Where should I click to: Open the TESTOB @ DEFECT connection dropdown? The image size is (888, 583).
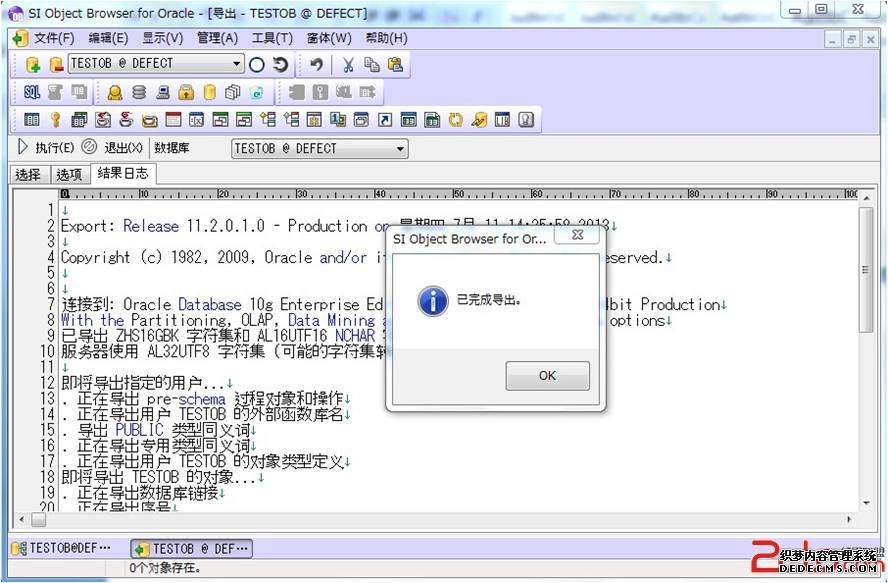point(237,64)
